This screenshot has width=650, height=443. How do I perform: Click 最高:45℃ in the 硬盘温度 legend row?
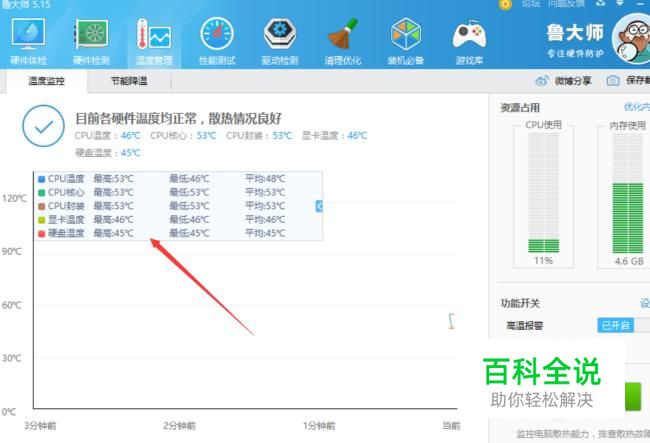click(114, 233)
